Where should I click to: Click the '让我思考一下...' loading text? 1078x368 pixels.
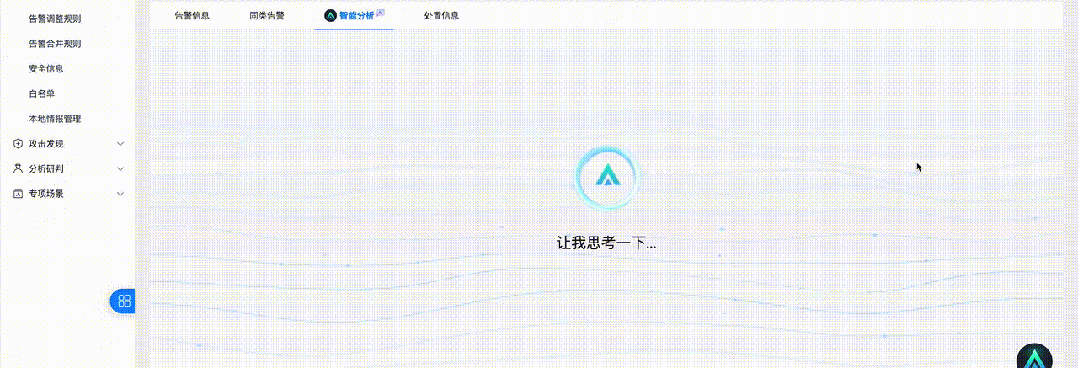[x=606, y=243]
